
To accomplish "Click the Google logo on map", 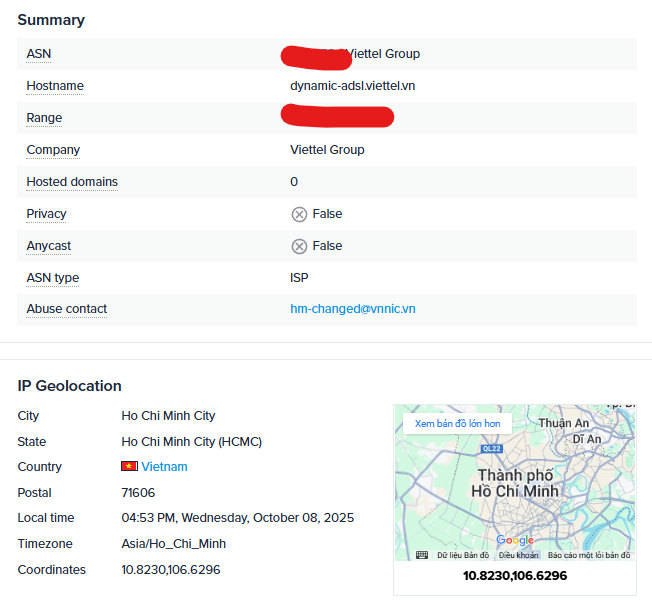I will tap(515, 540).
